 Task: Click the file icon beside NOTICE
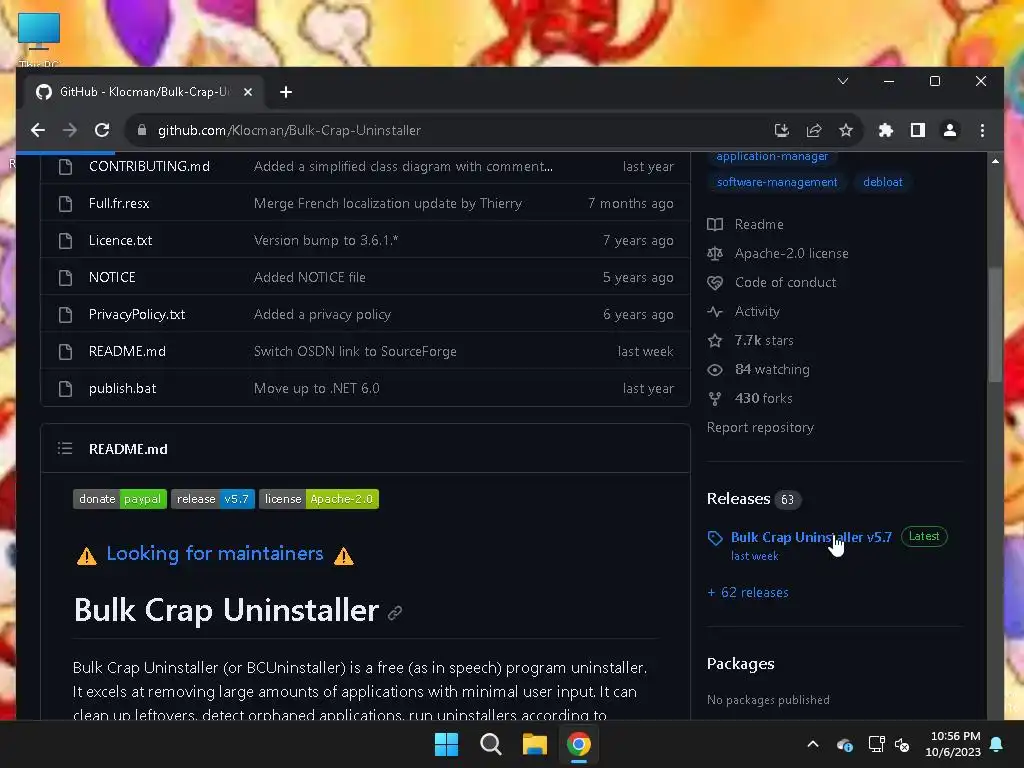65,278
